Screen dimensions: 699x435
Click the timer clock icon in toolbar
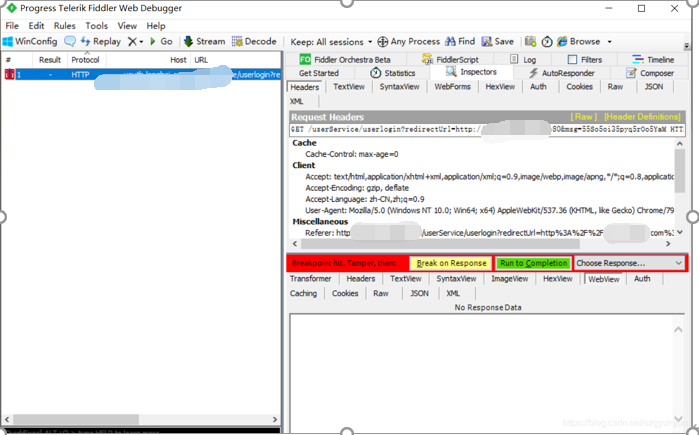[547, 42]
